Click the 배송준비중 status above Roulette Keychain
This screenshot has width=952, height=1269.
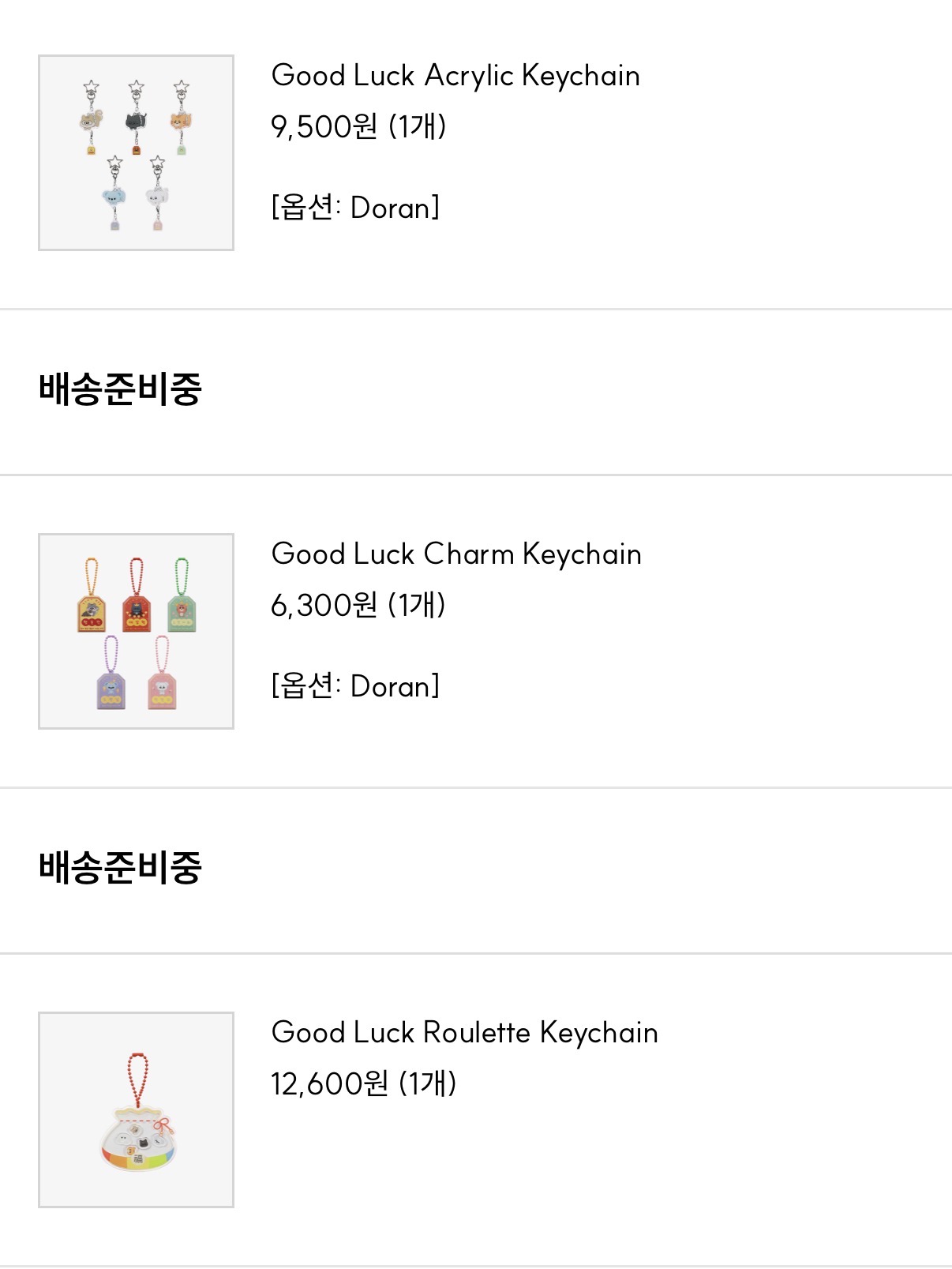tap(120, 868)
